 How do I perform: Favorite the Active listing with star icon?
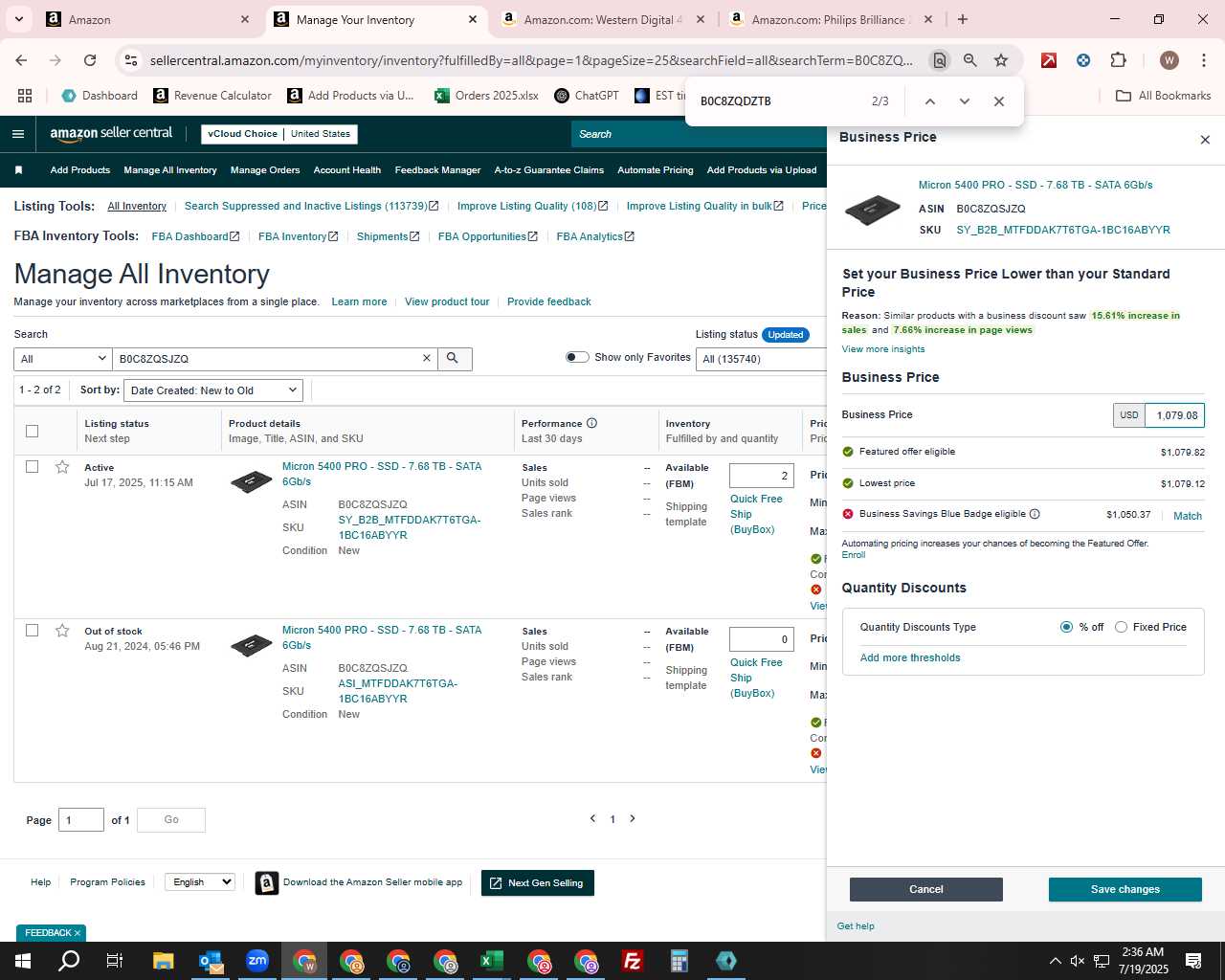(62, 467)
